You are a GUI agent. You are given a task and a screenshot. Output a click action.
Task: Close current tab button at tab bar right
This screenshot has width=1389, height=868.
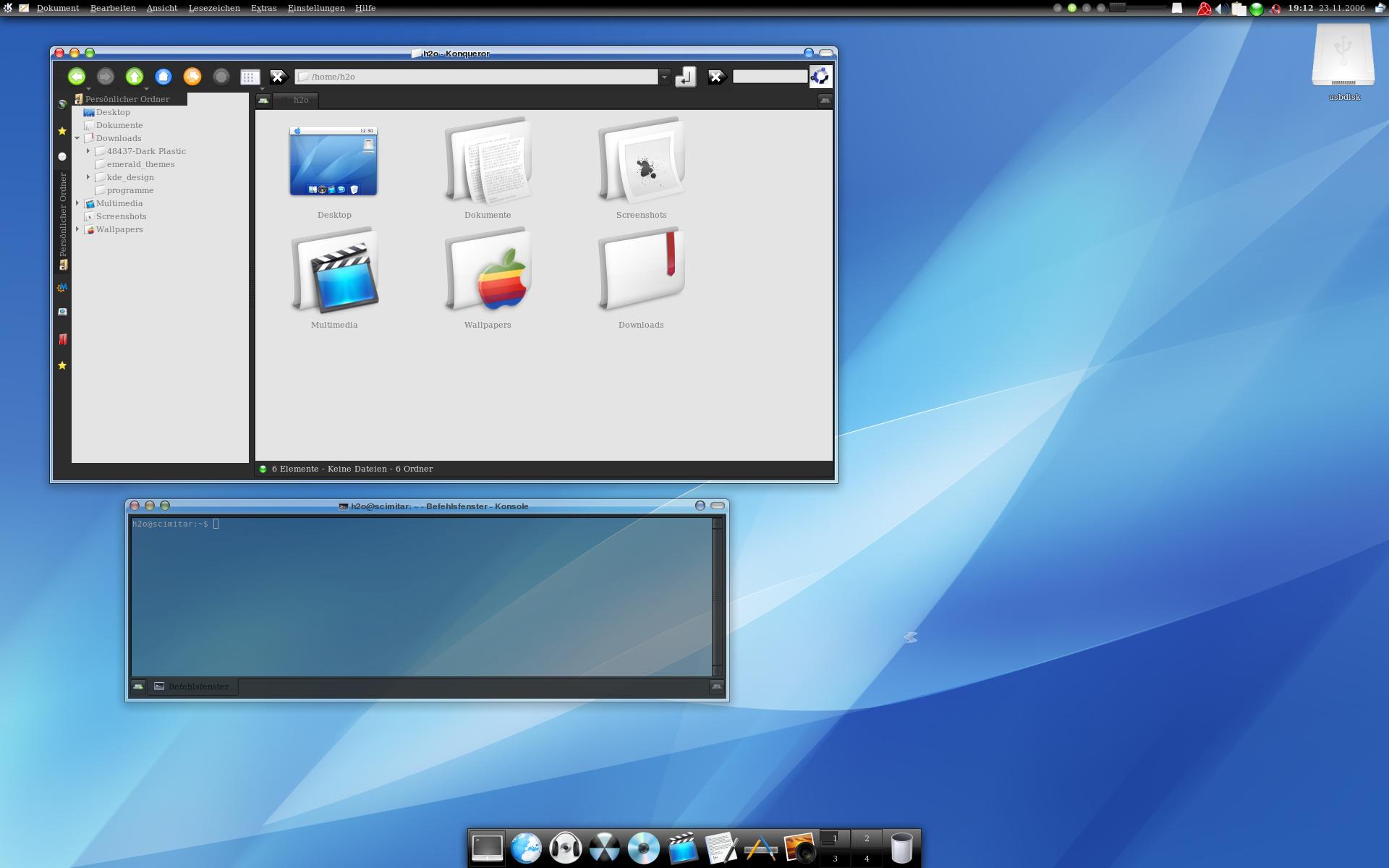click(x=825, y=101)
